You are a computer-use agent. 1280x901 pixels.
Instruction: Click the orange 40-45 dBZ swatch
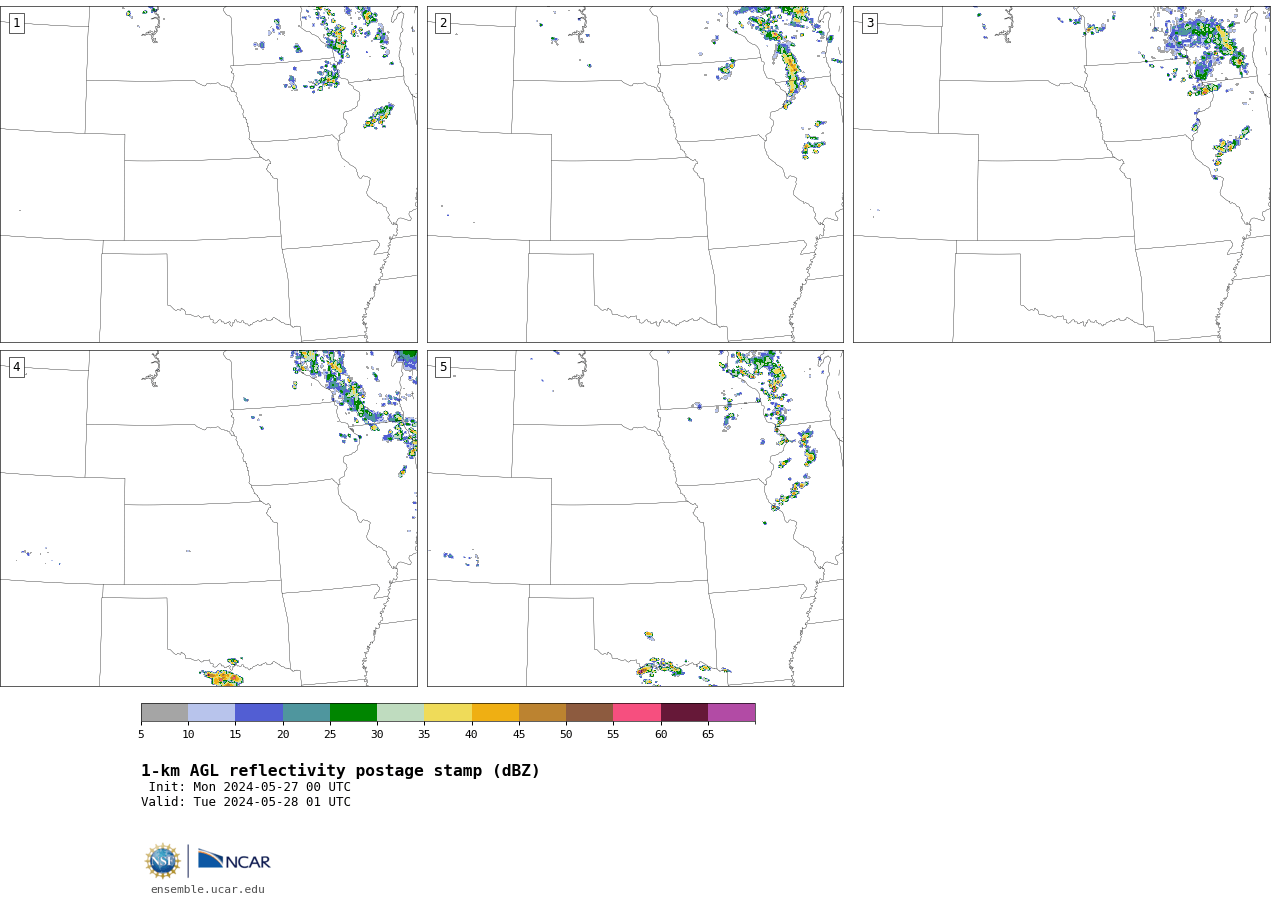click(495, 713)
